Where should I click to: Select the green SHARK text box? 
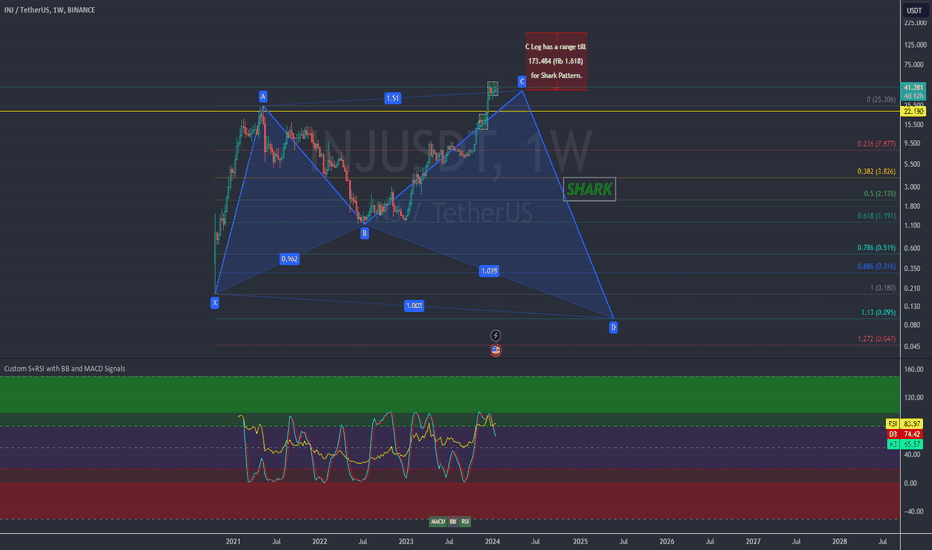click(589, 189)
